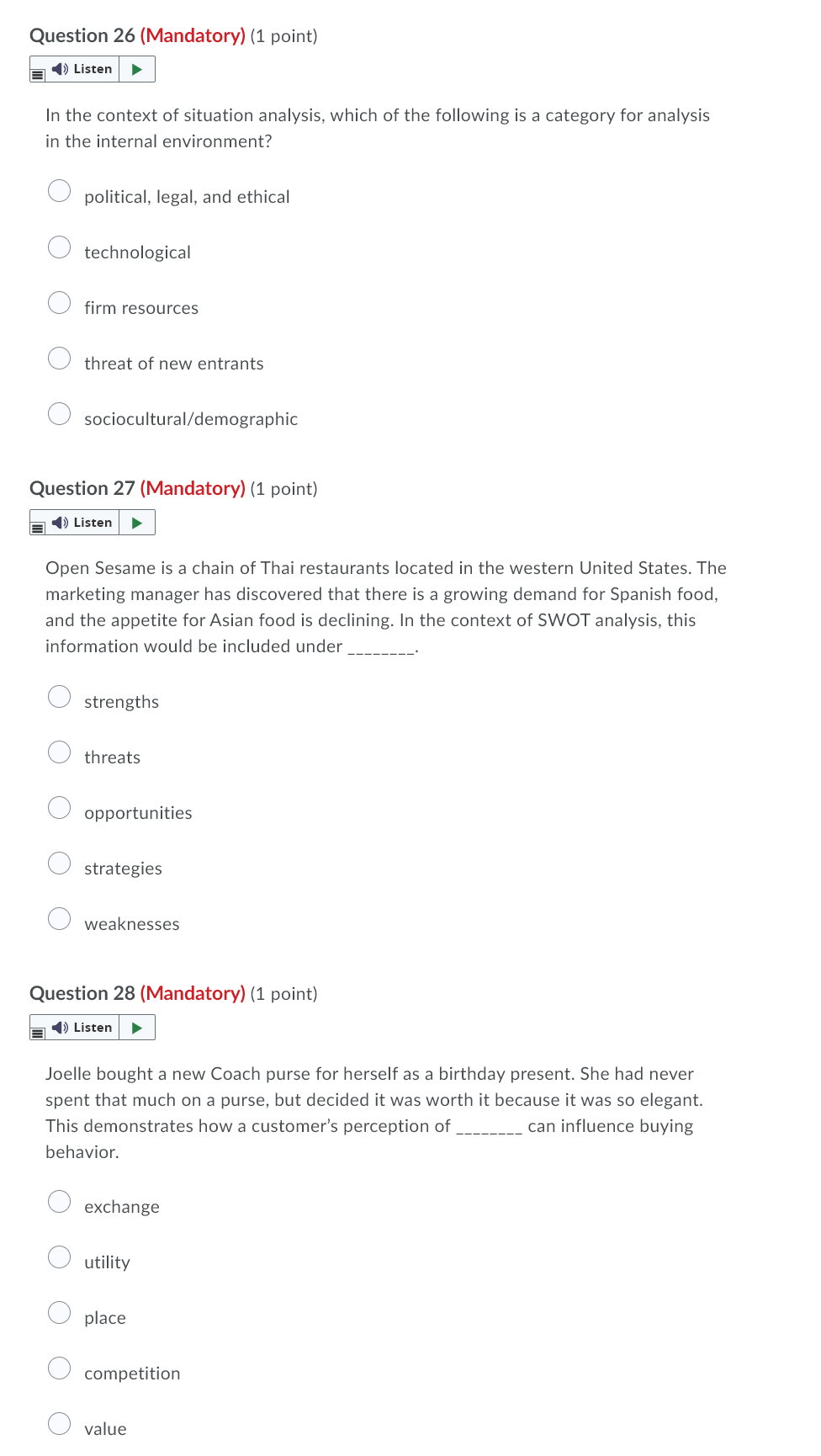Select 'weaknesses' under Question 27
The height and width of the screenshot is (1456, 821).
point(60,918)
